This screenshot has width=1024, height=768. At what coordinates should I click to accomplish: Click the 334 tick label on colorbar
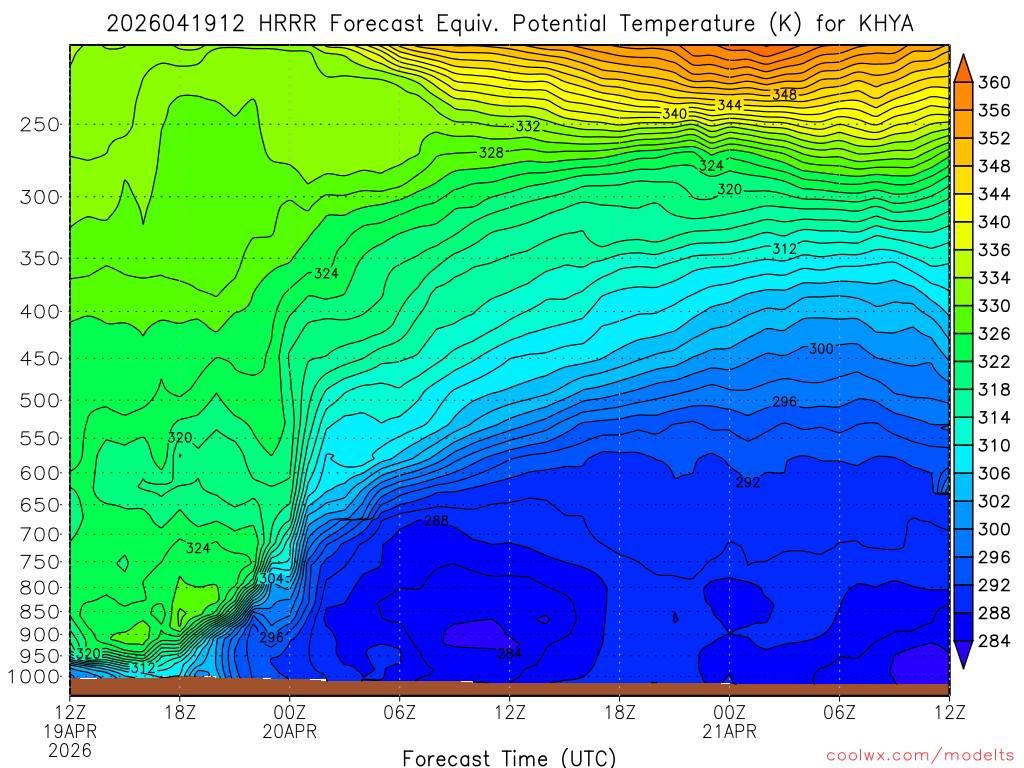click(993, 278)
